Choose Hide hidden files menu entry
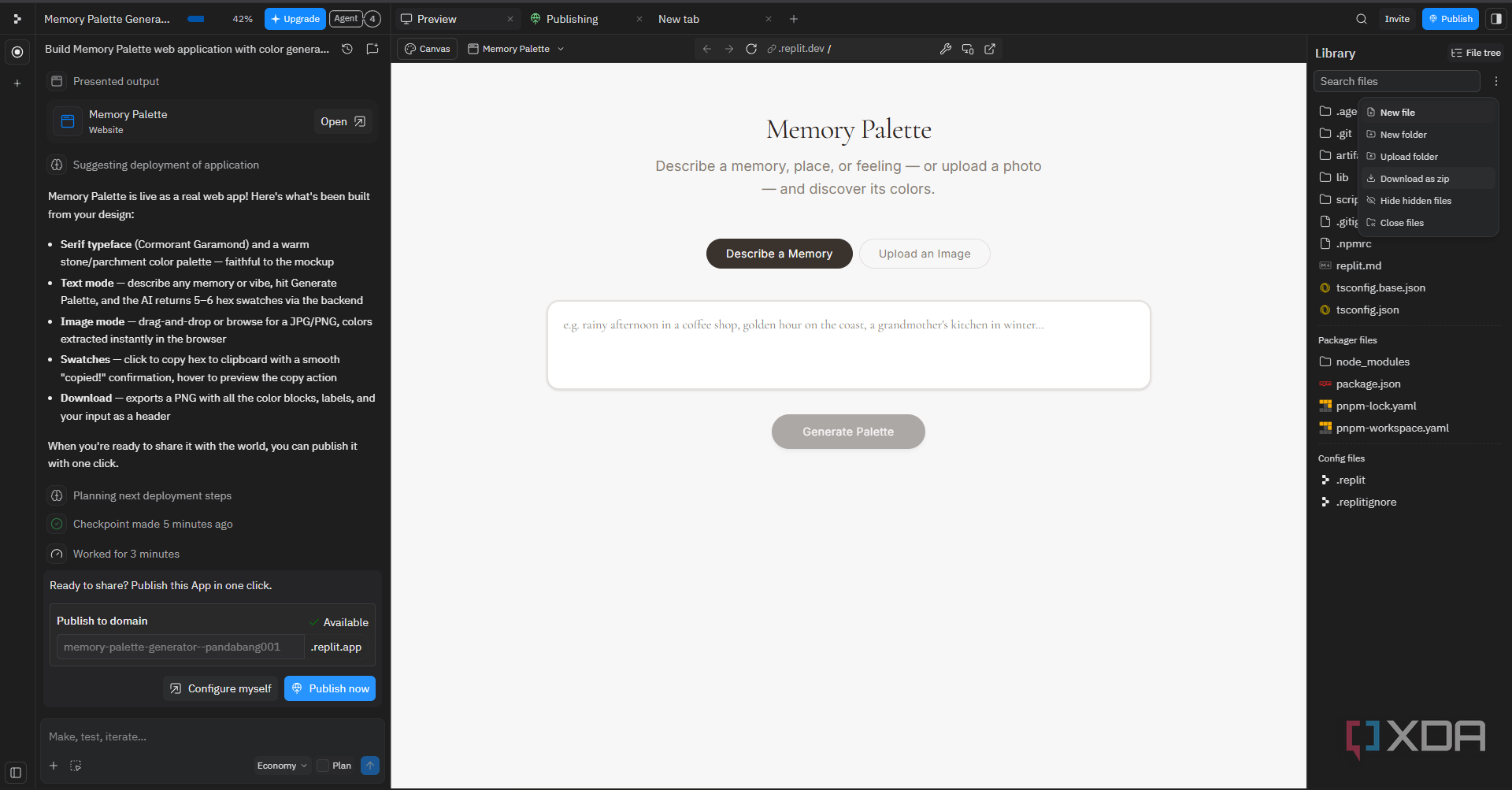 (x=1429, y=201)
